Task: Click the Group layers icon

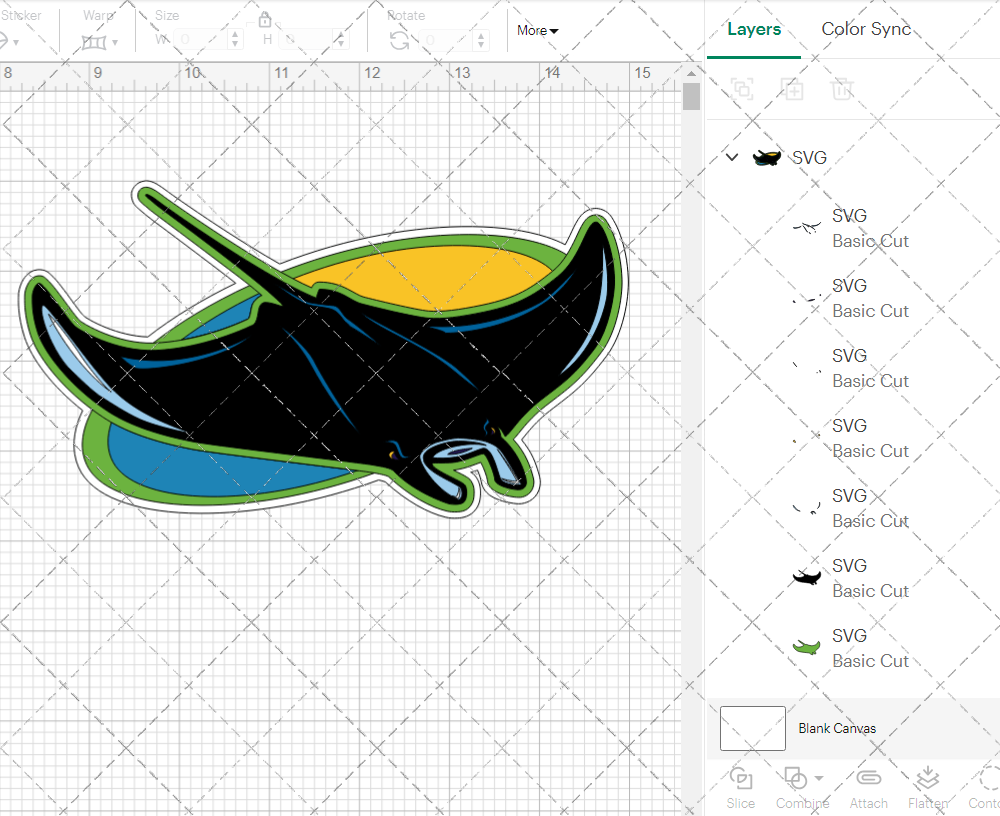Action: point(742,89)
